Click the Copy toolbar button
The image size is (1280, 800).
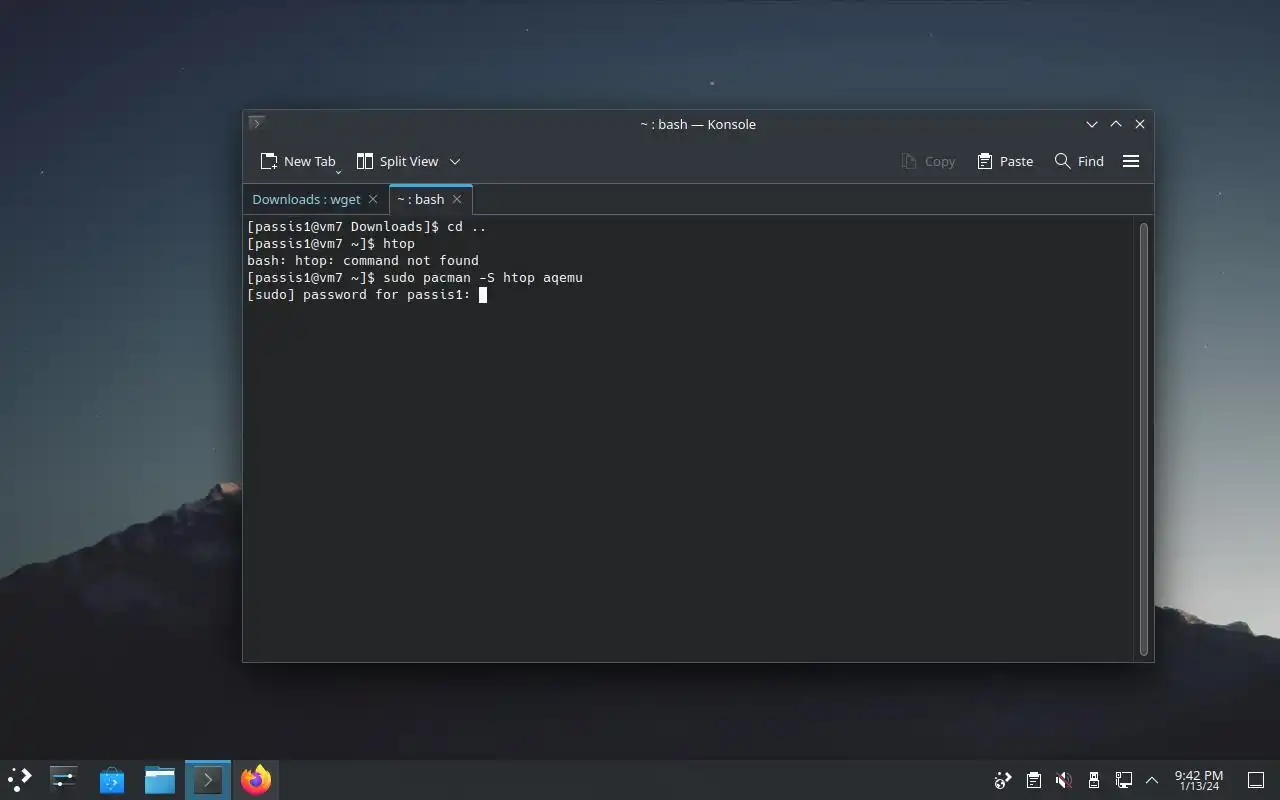point(928,161)
